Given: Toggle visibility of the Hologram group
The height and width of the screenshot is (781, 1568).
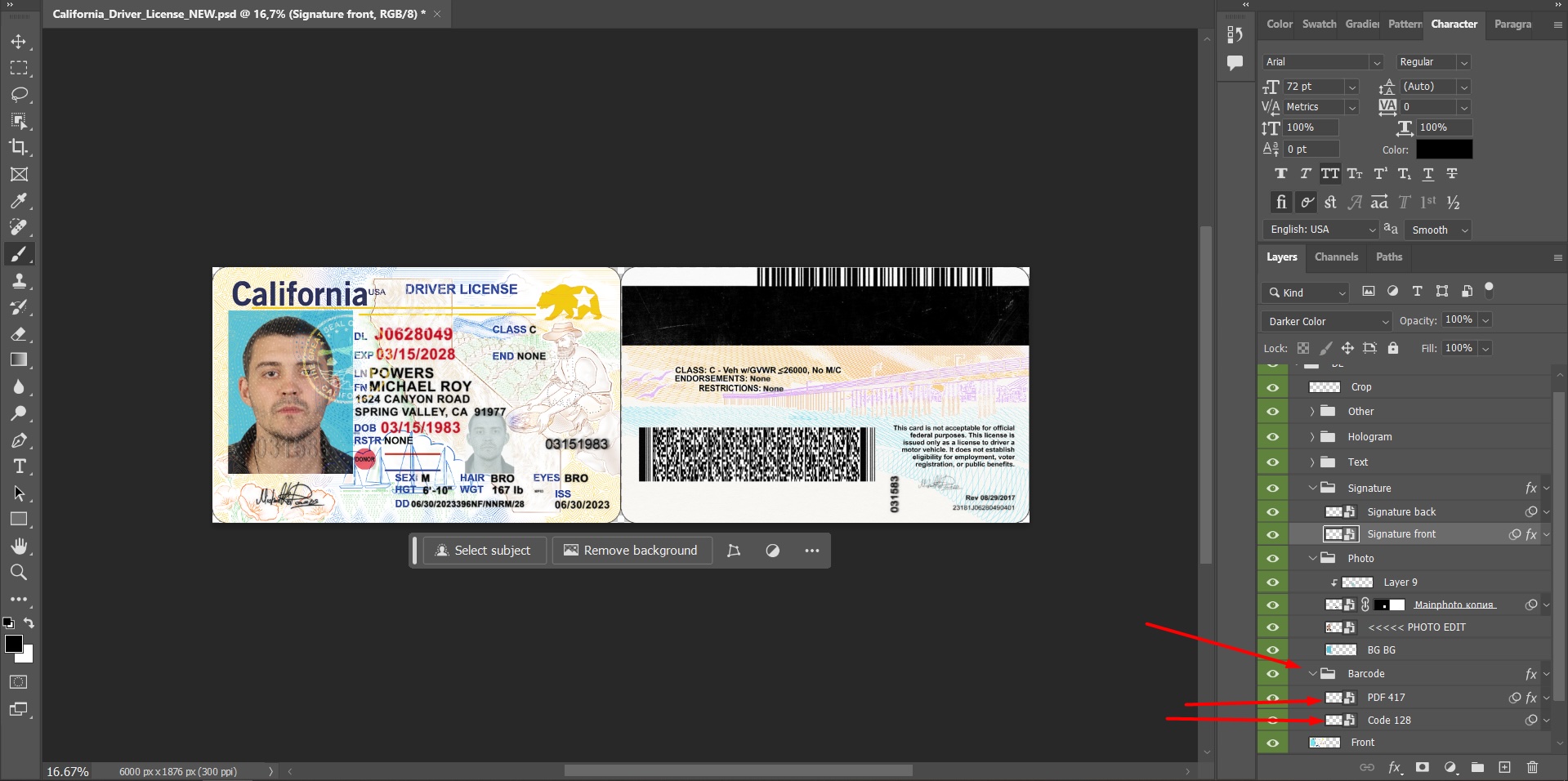Looking at the screenshot, I should (x=1272, y=437).
